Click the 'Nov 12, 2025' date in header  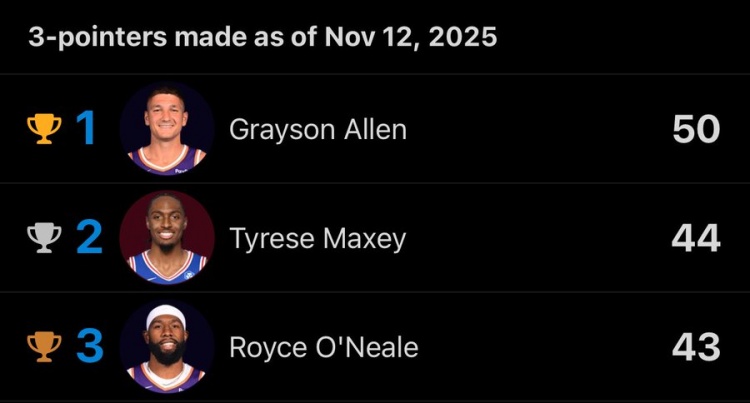click(x=410, y=38)
